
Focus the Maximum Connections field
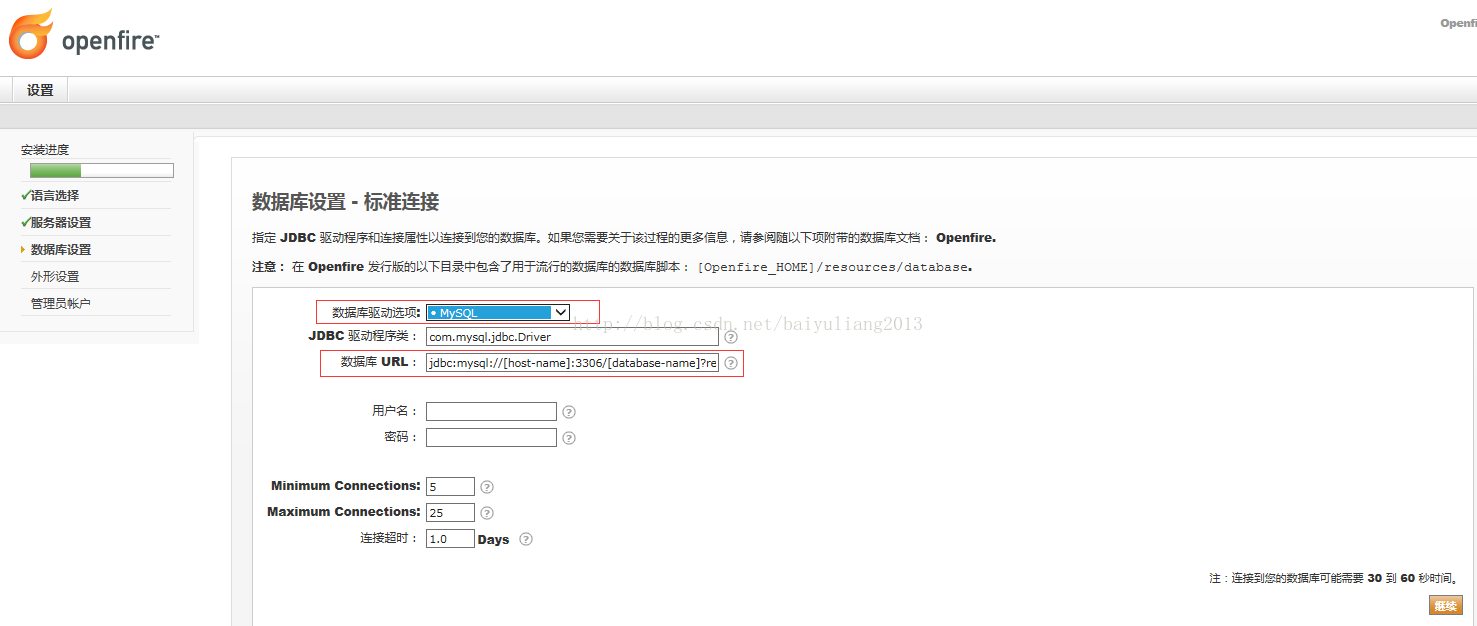450,512
